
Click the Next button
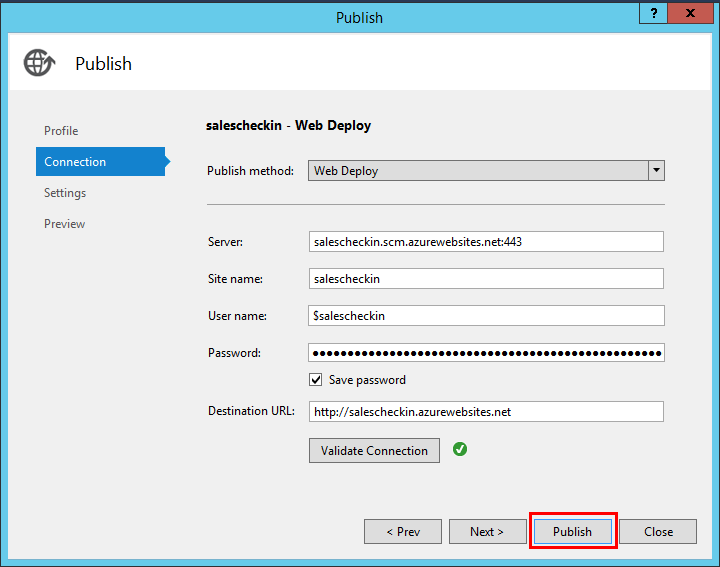click(487, 532)
